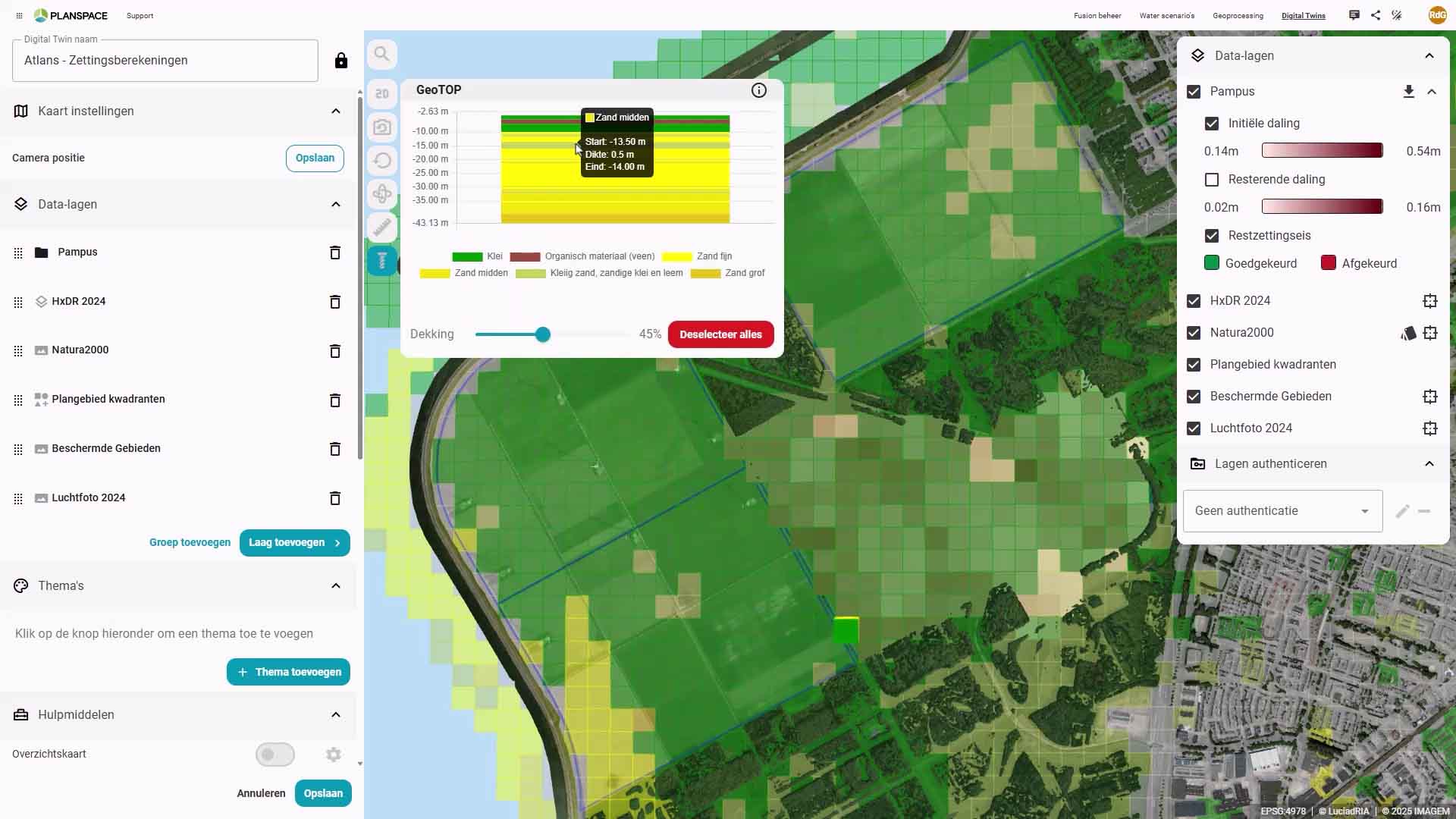Collapse the Kaart instellingen section

[336, 111]
